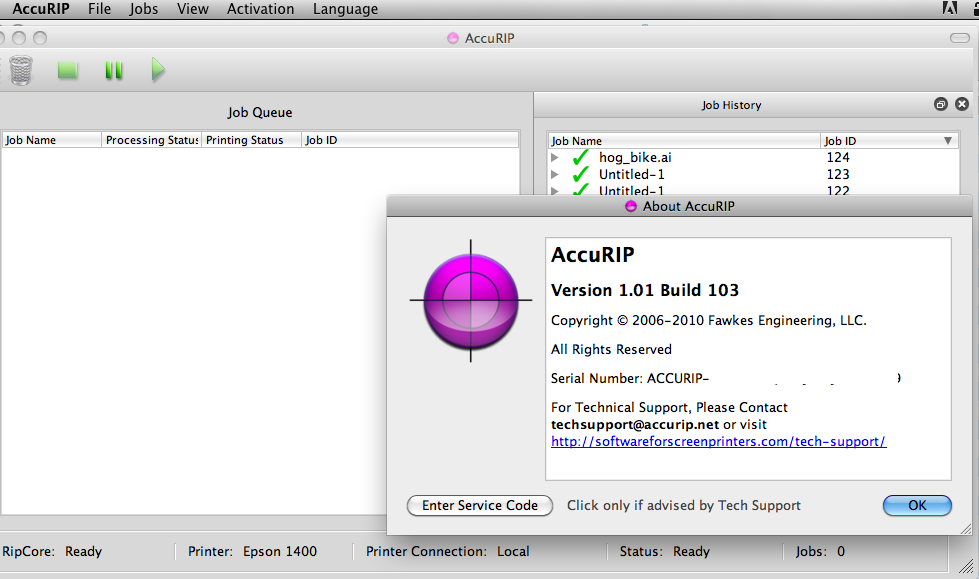
Task: Click the techsupport@accurip.net email text
Action: (x=635, y=425)
